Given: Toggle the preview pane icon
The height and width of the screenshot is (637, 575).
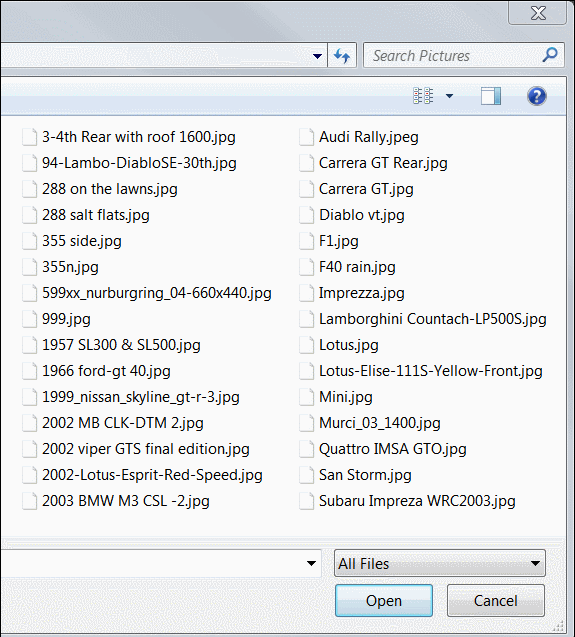Looking at the screenshot, I should point(490,96).
